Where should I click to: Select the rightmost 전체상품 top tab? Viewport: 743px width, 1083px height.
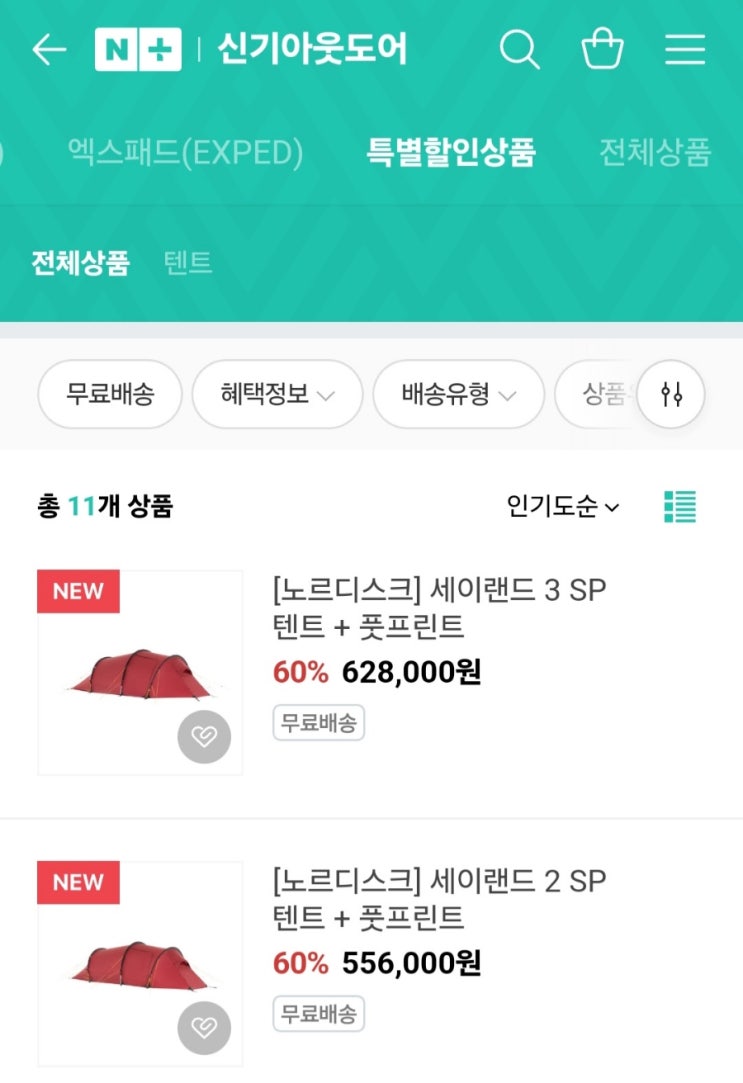[655, 153]
